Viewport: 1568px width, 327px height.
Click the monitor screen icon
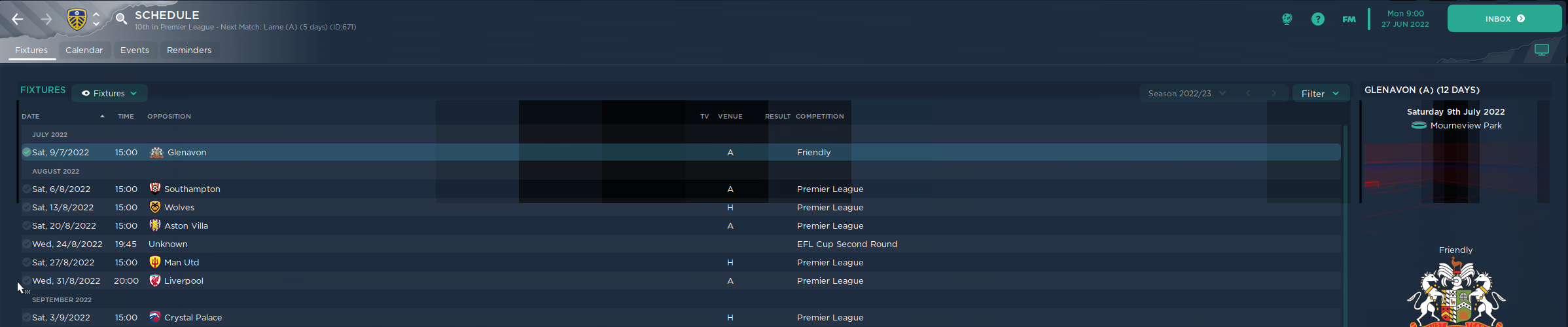(x=1541, y=50)
